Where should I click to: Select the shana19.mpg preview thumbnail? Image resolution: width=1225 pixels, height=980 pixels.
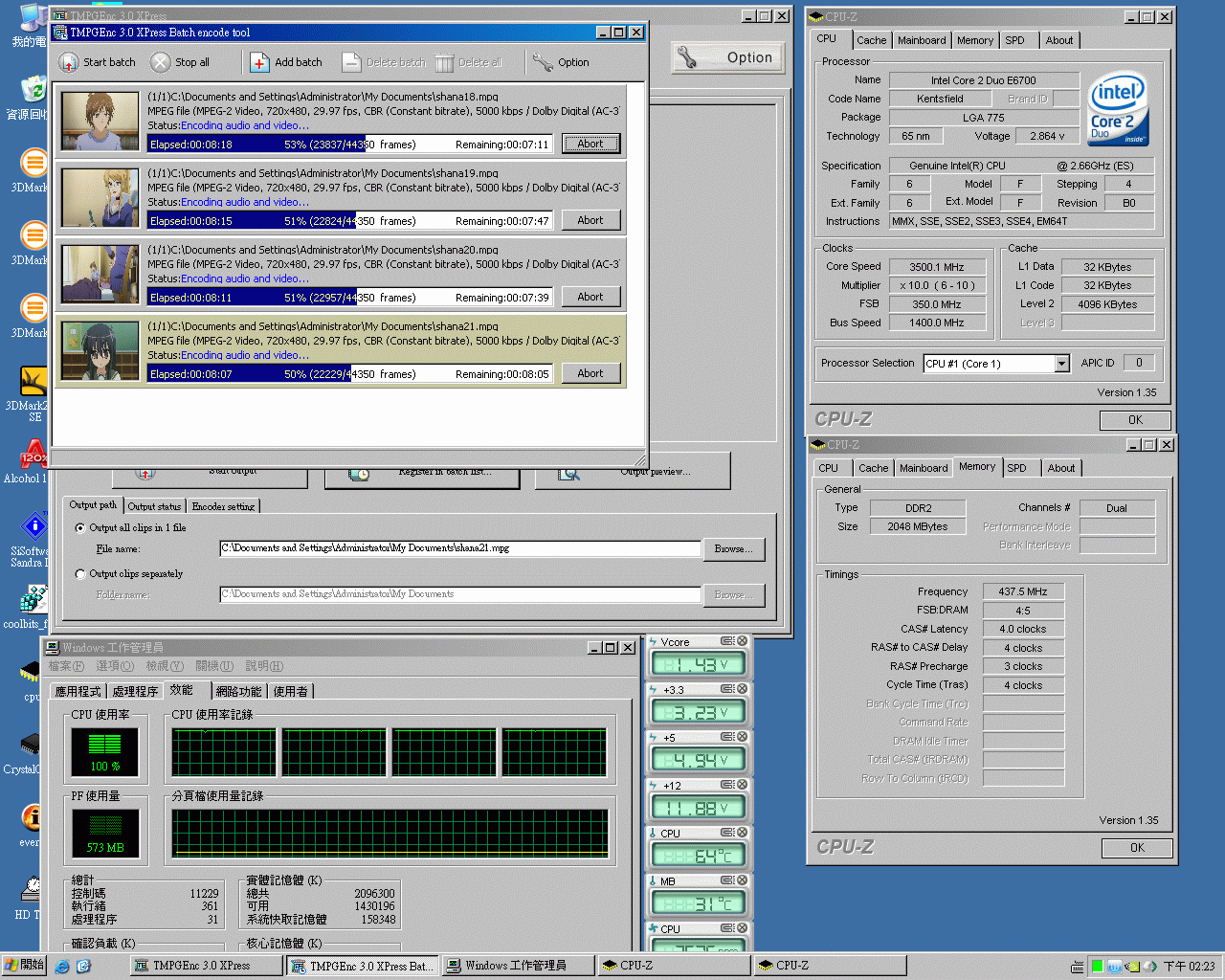[100, 197]
